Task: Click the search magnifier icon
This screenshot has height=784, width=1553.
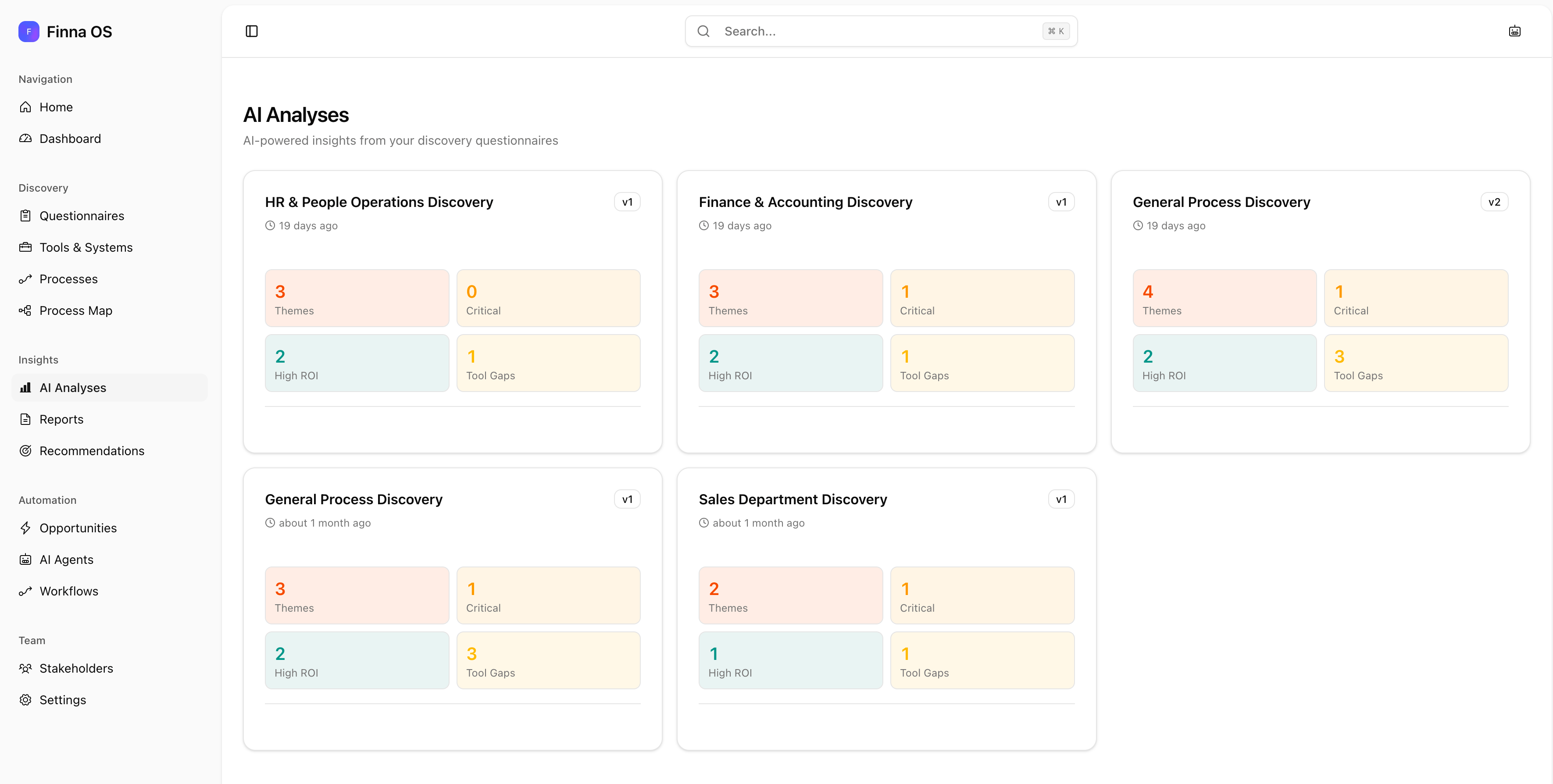Action: point(703,31)
